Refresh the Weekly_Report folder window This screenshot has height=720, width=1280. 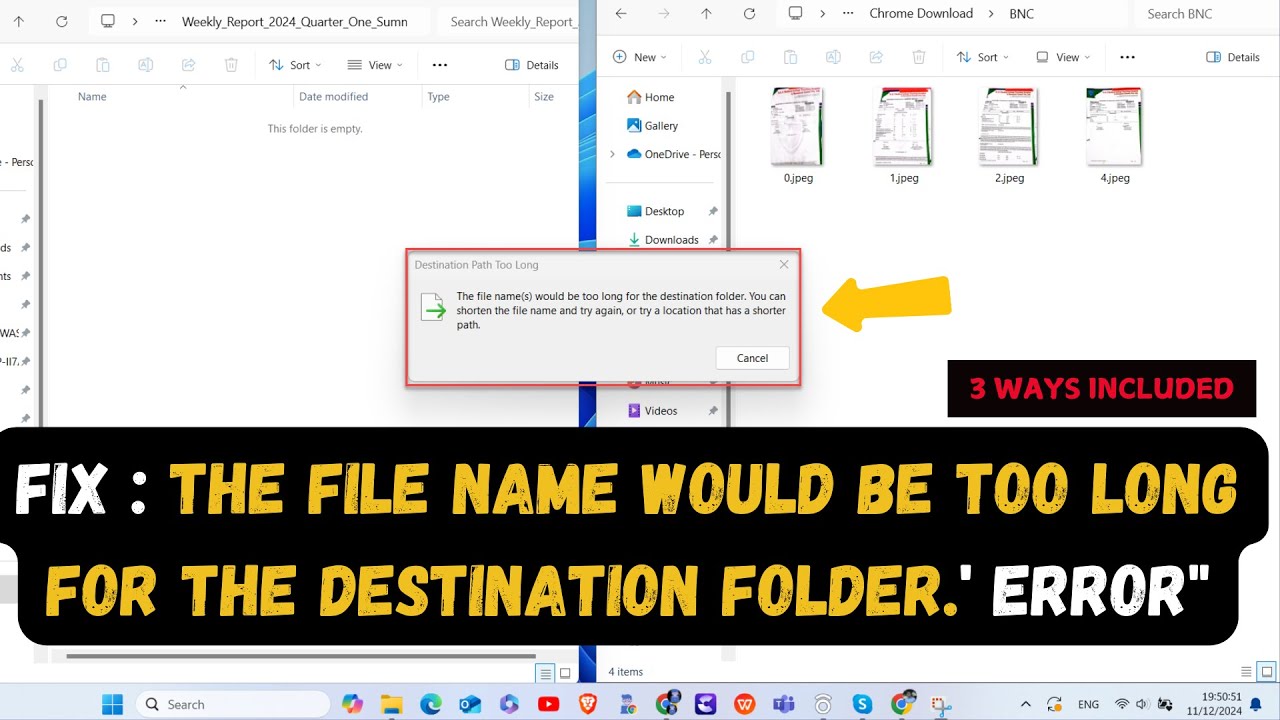point(61,21)
